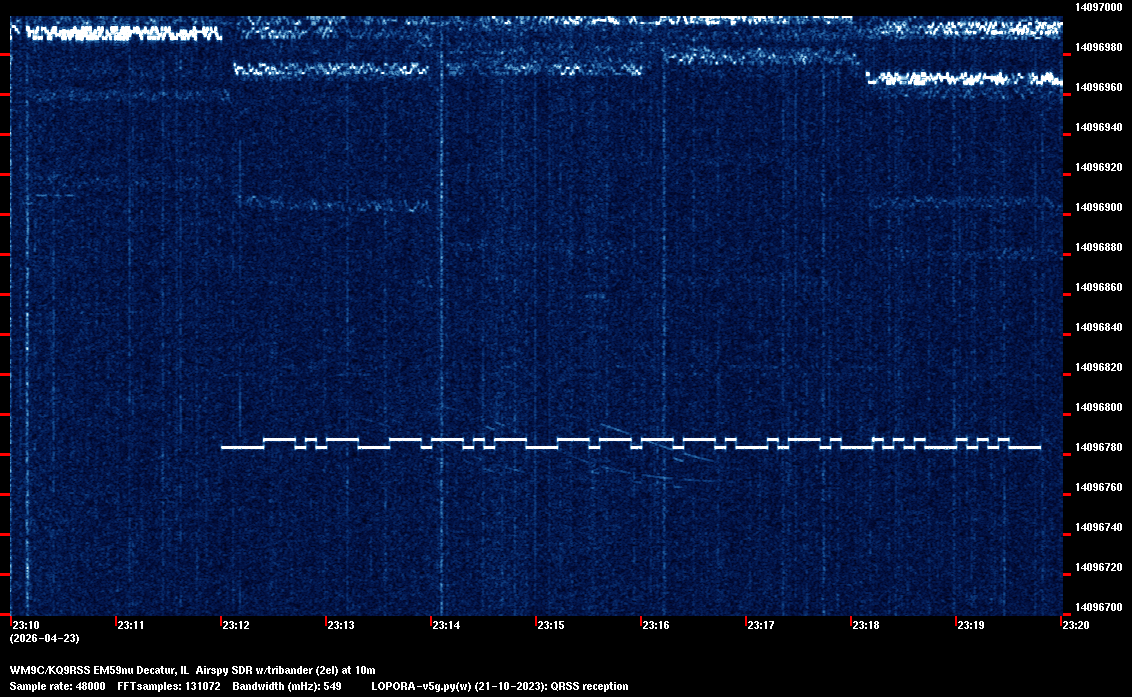The height and width of the screenshot is (697, 1132).
Task: Select the 23:18 time marker
Action: pos(866,626)
